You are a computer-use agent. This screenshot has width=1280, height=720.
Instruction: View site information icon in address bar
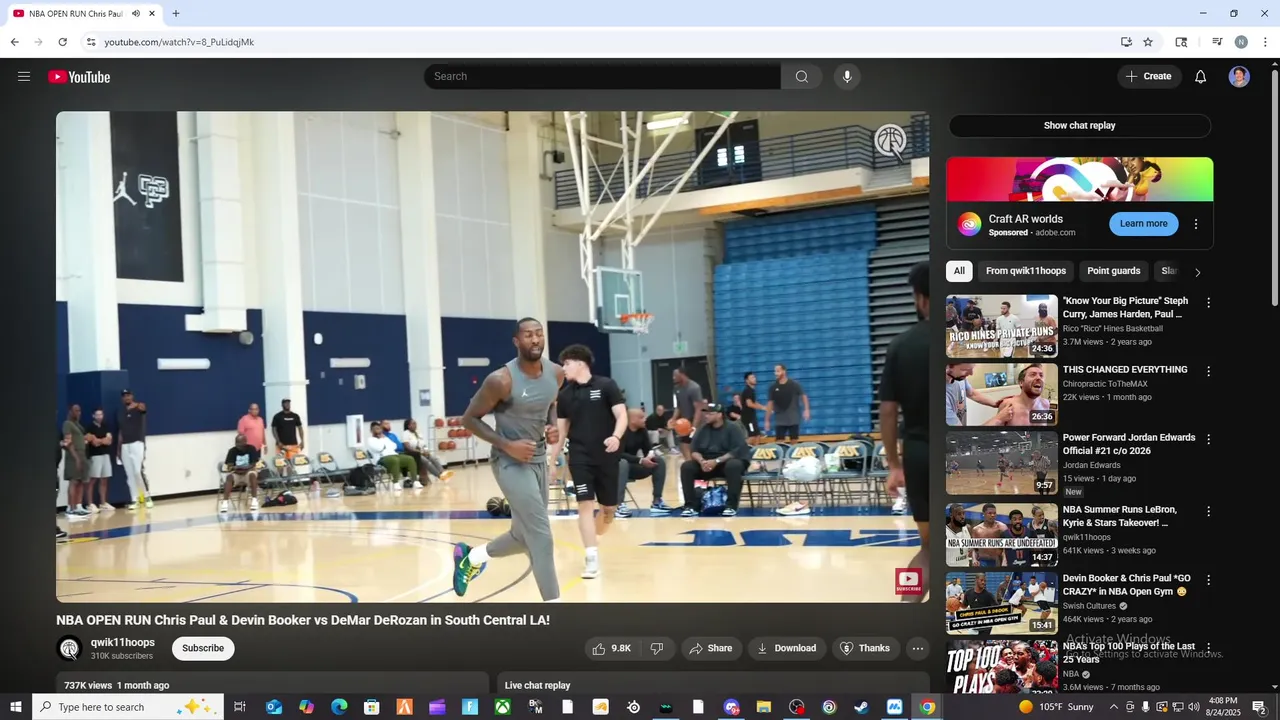point(91,42)
